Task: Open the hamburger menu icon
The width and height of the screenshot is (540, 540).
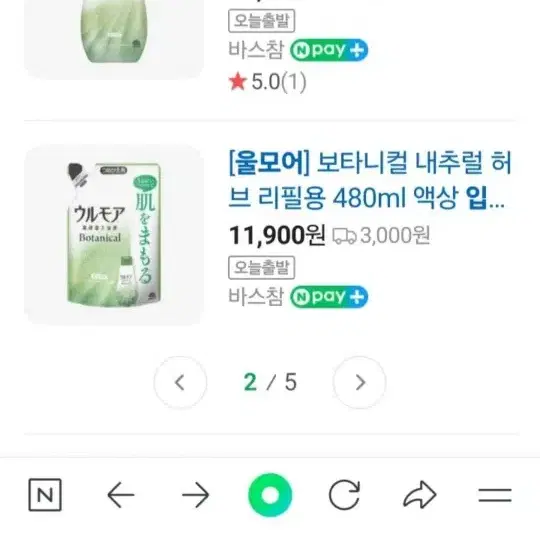Action: click(495, 495)
